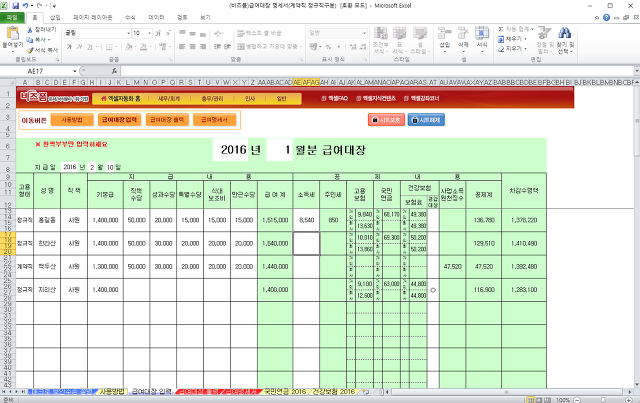Viewport: 640px width, 403px height.
Task: Click the Sort and Filter icon
Action: (544, 33)
